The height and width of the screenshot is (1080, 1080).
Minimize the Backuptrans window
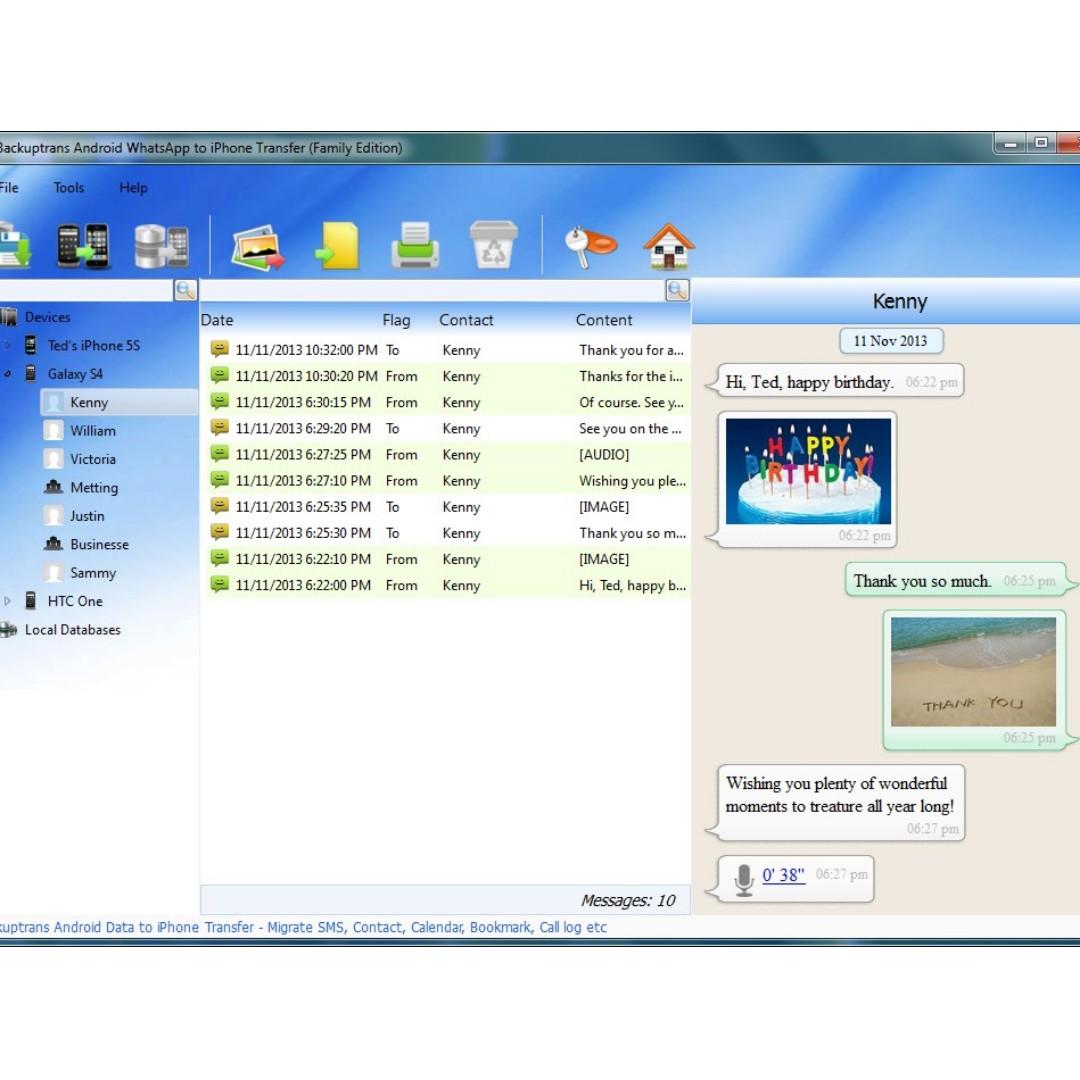[x=1010, y=143]
